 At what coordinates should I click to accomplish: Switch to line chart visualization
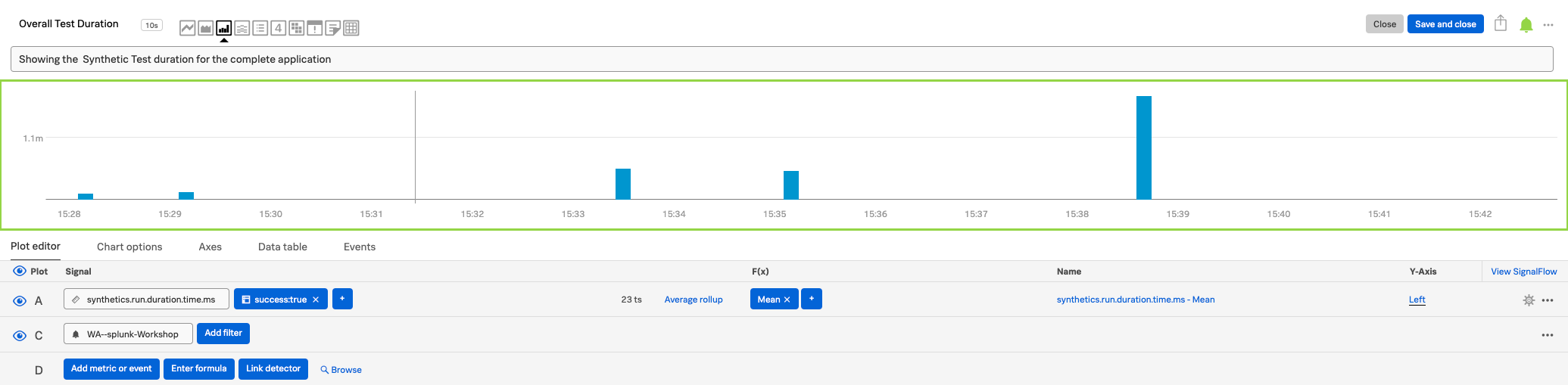[187, 28]
